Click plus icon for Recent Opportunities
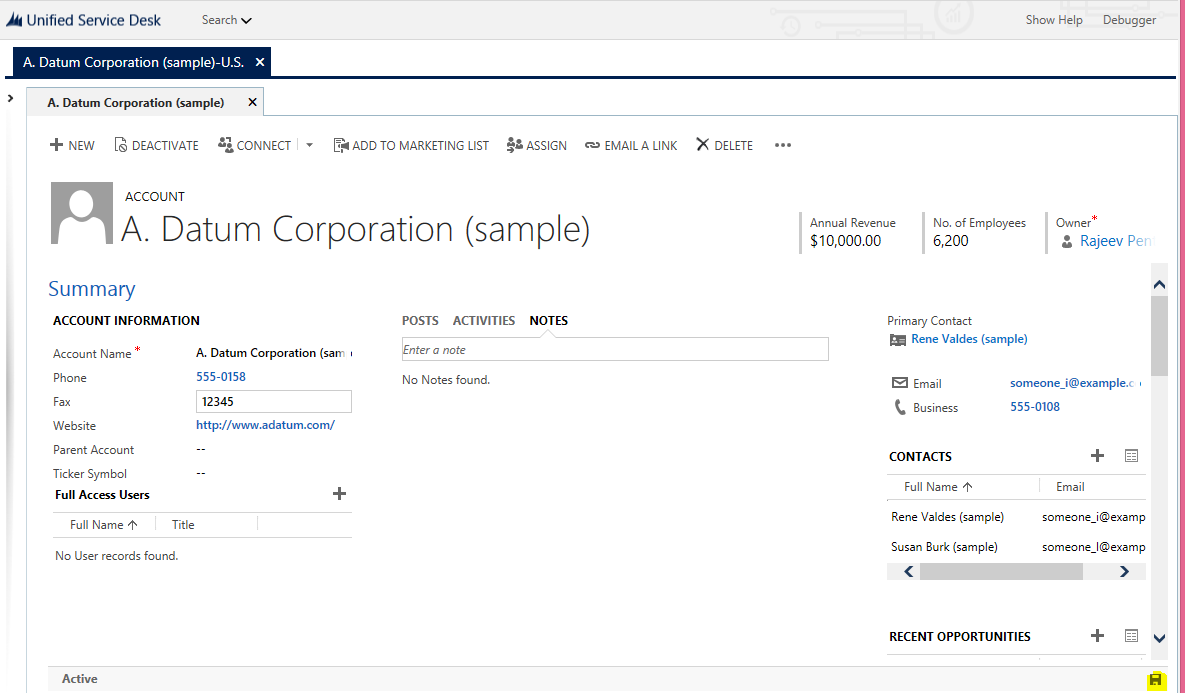The image size is (1185, 693). [x=1097, y=636]
